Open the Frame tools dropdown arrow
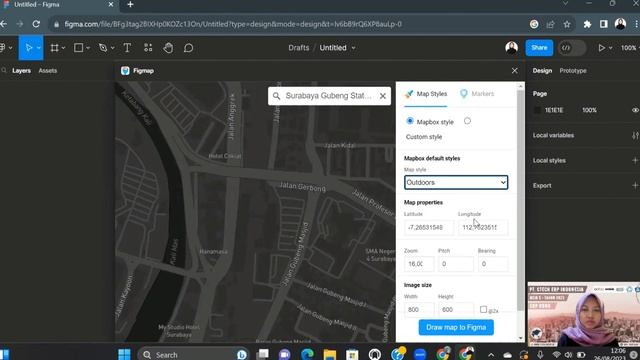 pyautogui.click(x=63, y=48)
